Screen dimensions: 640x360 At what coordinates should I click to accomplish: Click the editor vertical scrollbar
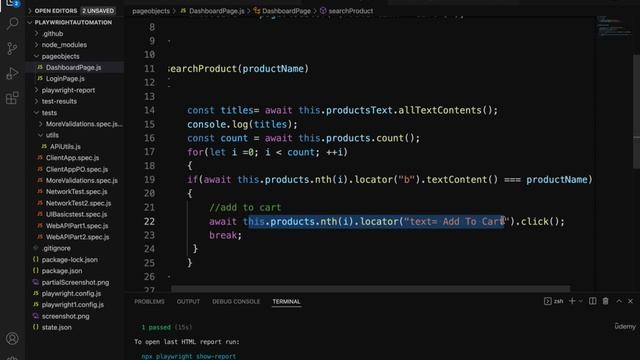point(636,110)
